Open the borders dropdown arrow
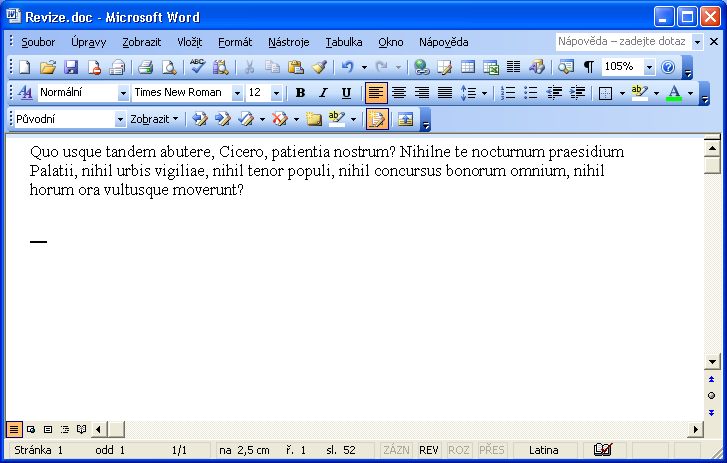 click(x=622, y=93)
